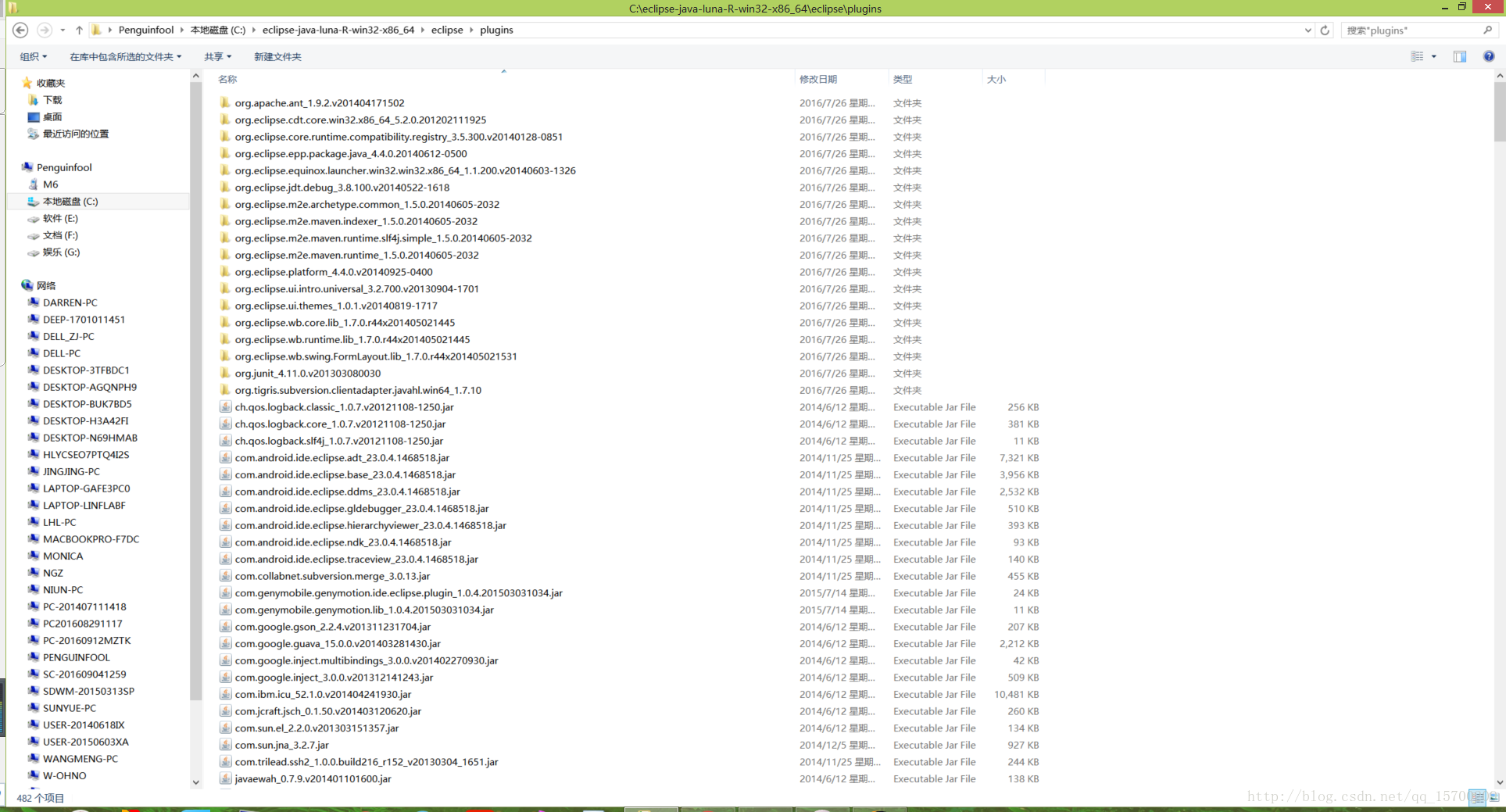Click the Back navigation arrow
Screen dimensions: 1506x812
21,30
